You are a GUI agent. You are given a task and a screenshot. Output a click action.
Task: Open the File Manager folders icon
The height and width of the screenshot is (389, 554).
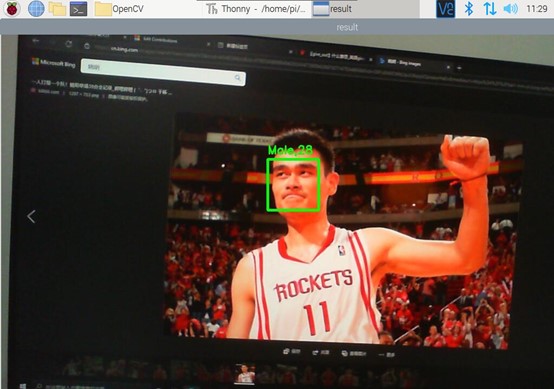point(57,9)
